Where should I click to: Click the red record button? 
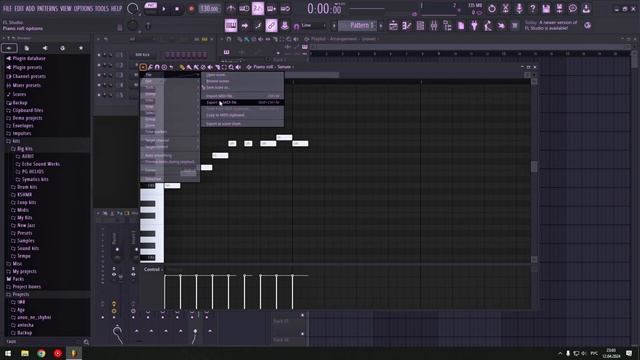[191, 9]
